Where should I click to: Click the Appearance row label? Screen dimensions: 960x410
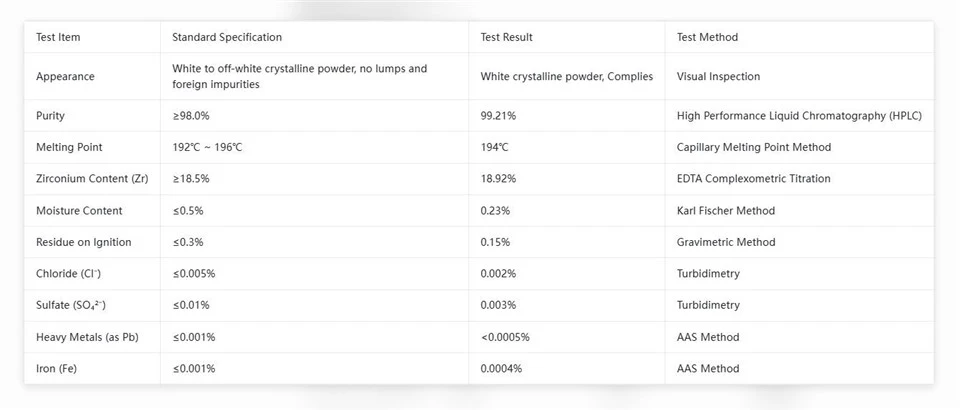[x=66, y=76]
